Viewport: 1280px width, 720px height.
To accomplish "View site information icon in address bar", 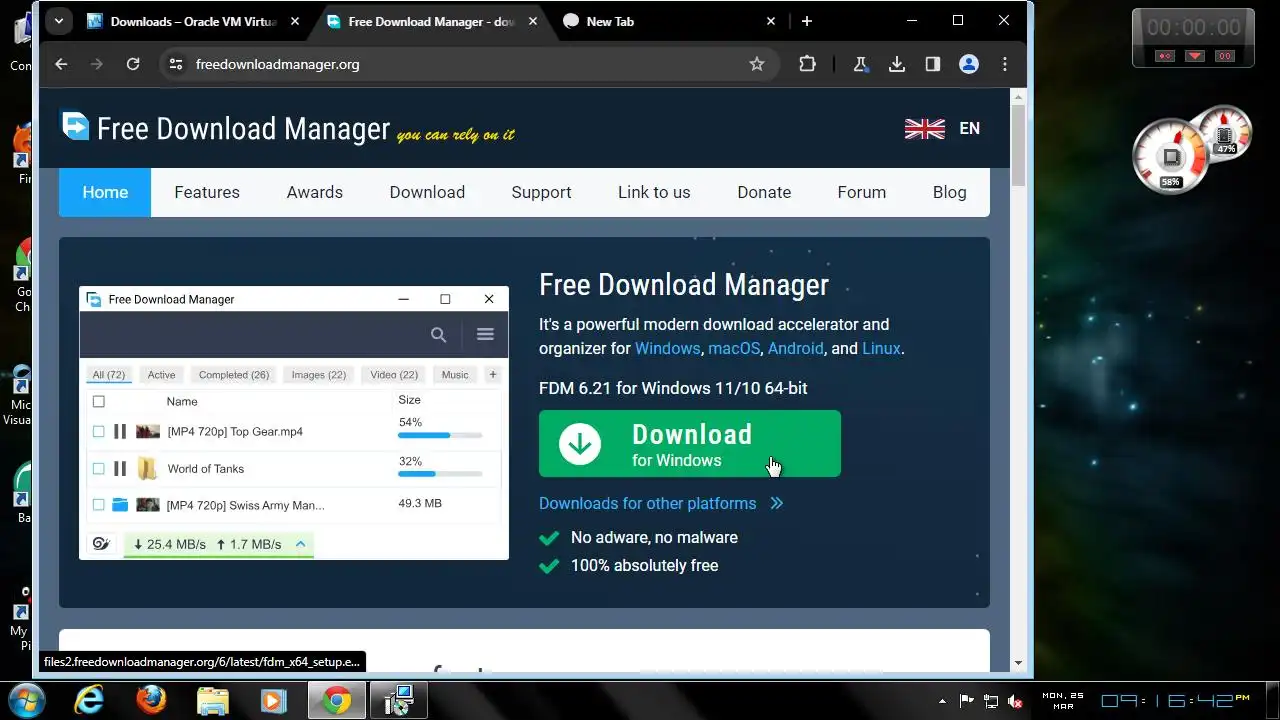I will [176, 64].
